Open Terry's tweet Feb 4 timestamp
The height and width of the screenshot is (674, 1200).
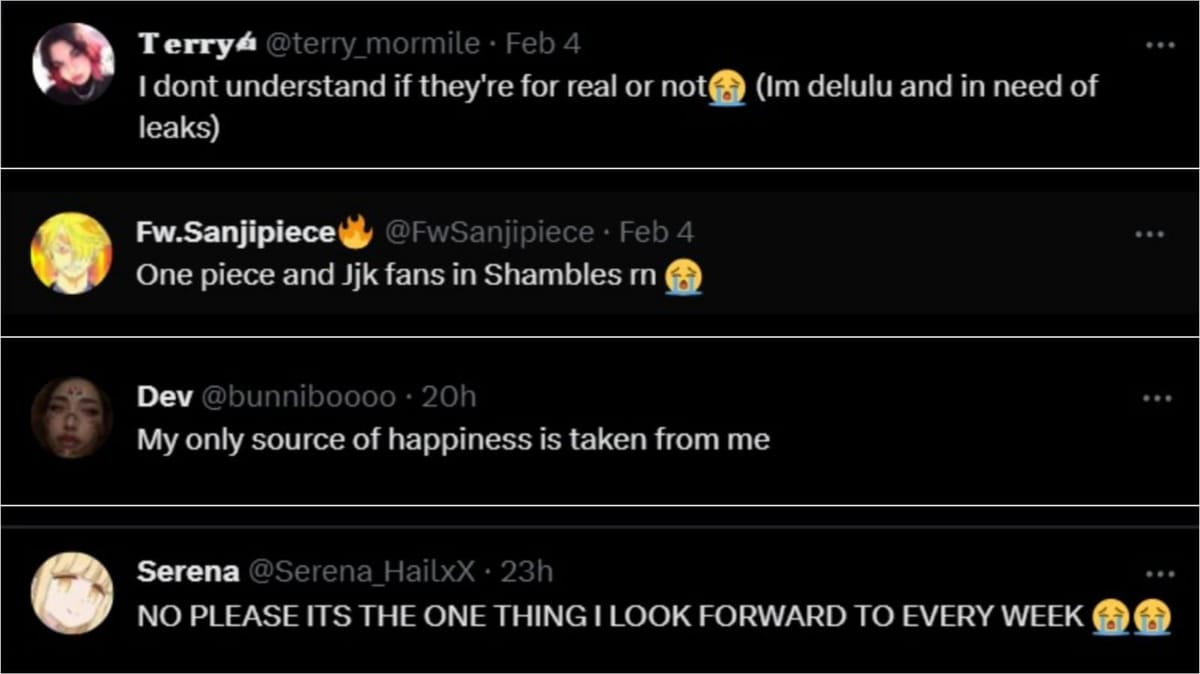coord(543,44)
